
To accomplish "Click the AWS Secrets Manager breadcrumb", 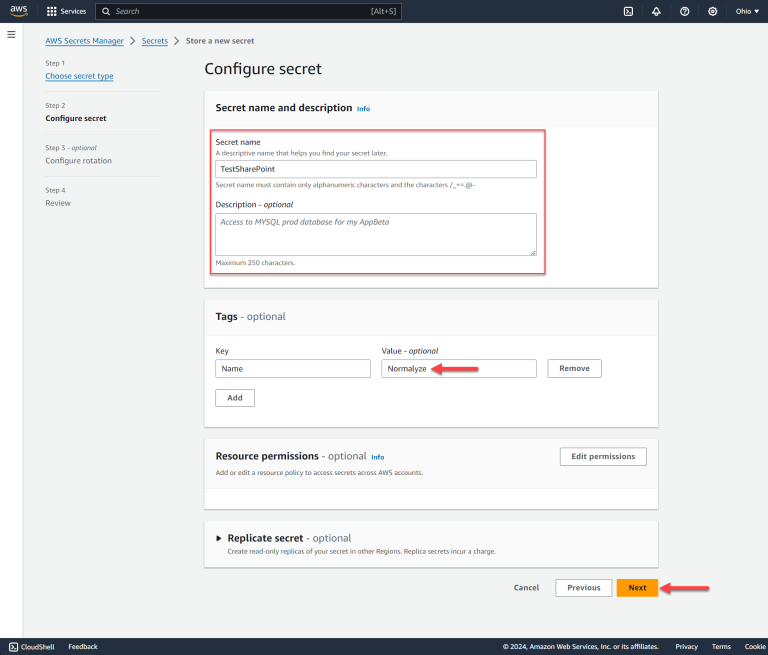I will pyautogui.click(x=84, y=41).
